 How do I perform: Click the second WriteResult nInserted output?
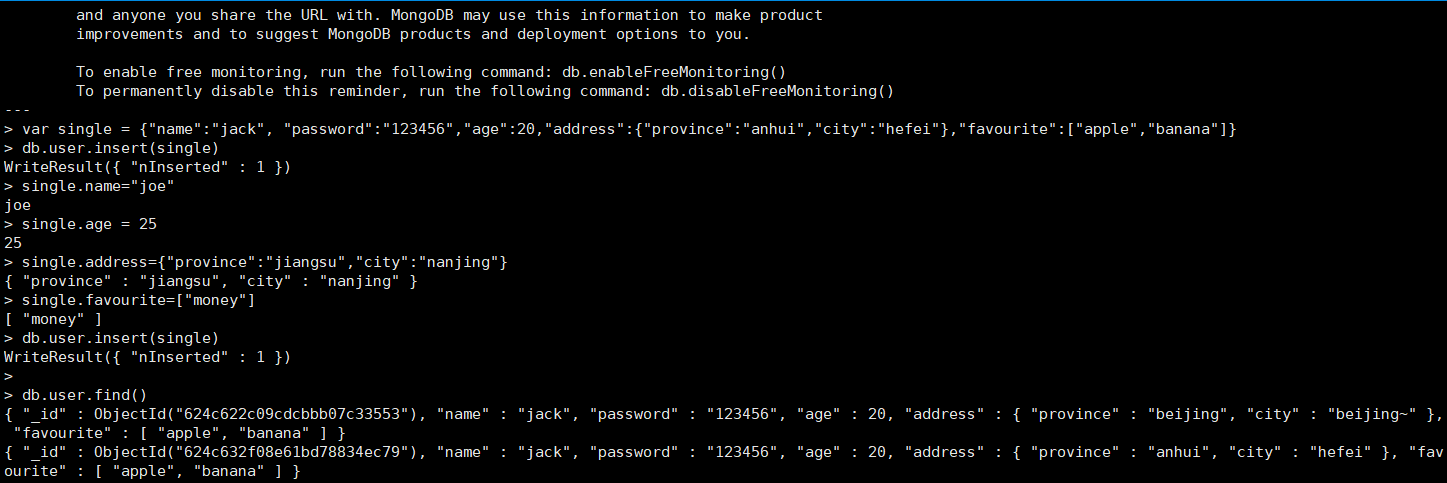pos(147,357)
